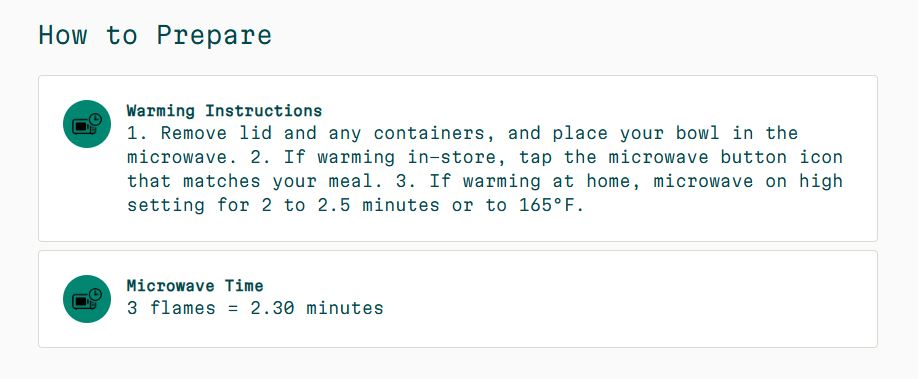This screenshot has width=918, height=379.
Task: Click the 'Remove lid' step text
Action: pyautogui.click(x=217, y=134)
